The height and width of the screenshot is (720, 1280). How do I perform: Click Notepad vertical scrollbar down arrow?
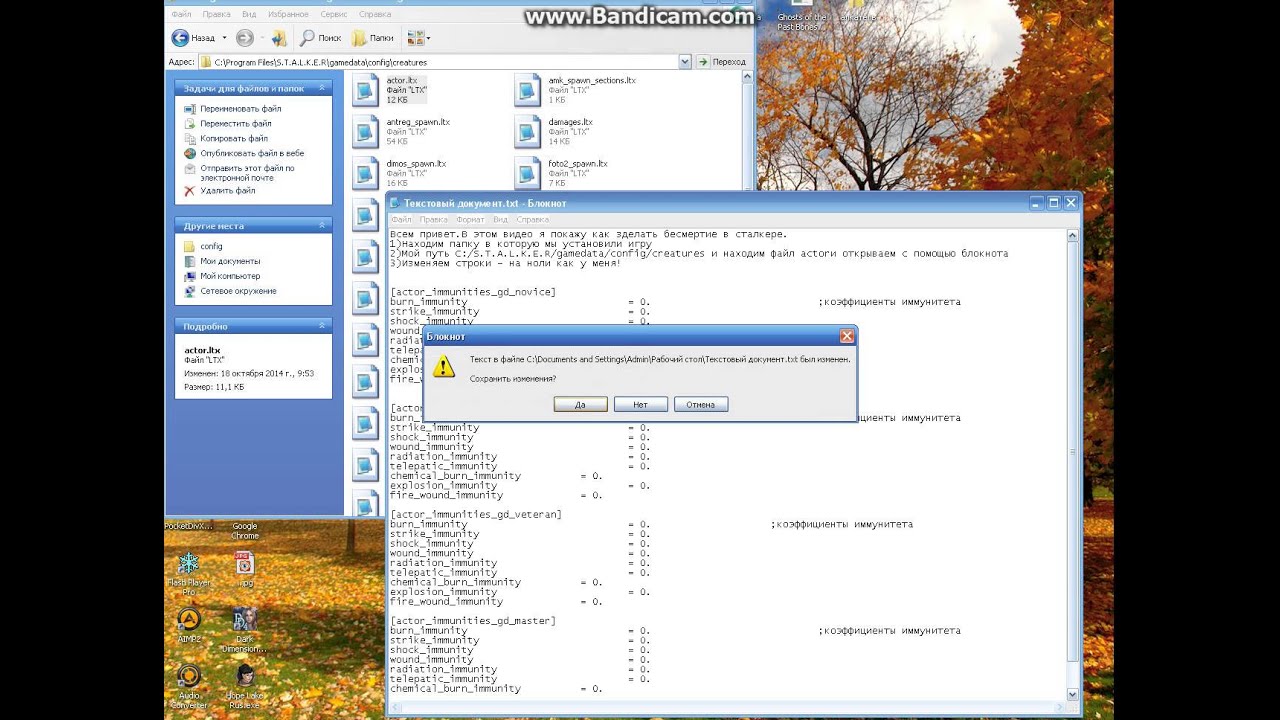pos(1073,694)
